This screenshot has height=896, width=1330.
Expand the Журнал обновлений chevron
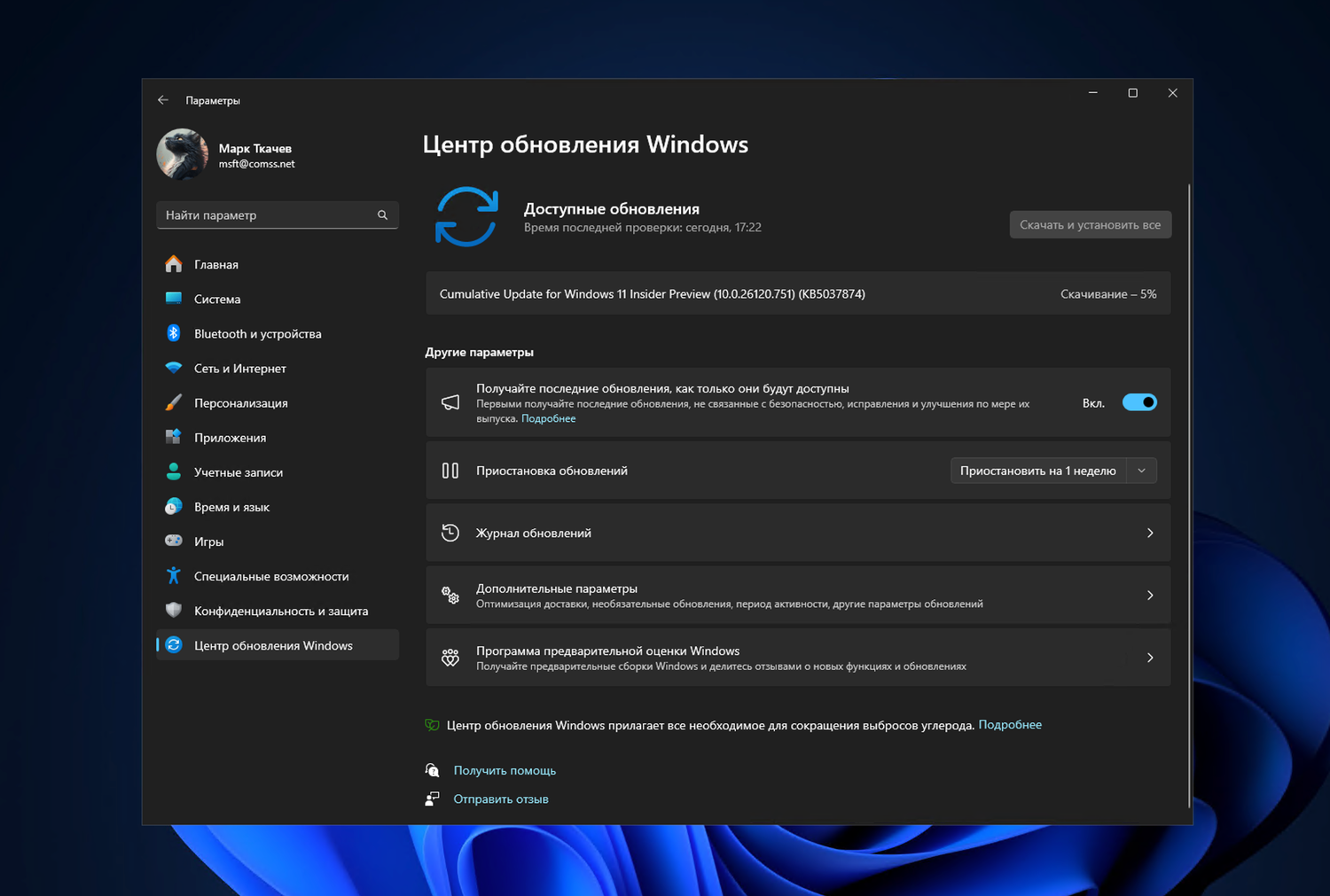1150,533
